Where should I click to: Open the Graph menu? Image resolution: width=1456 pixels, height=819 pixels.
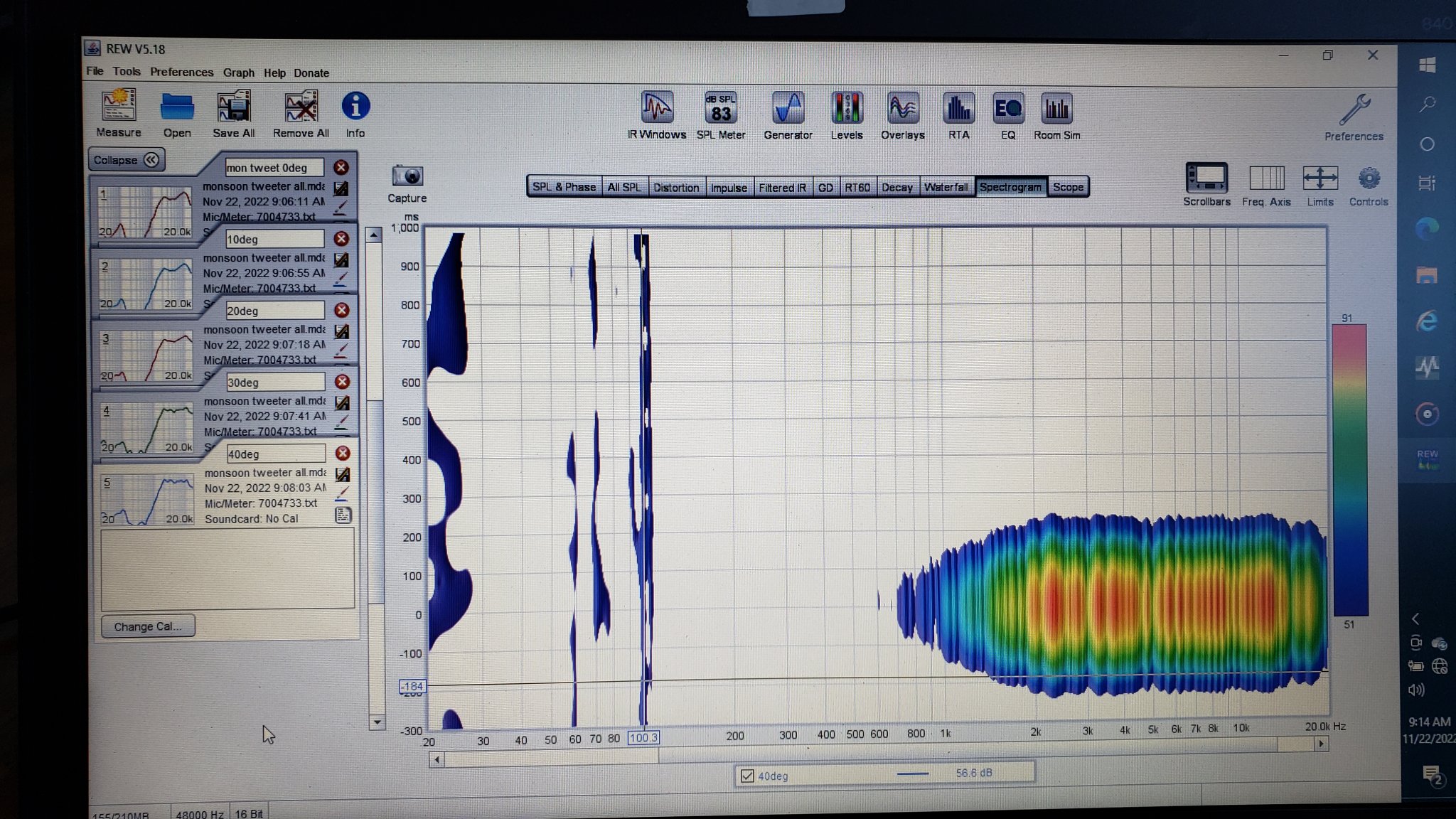click(x=238, y=73)
